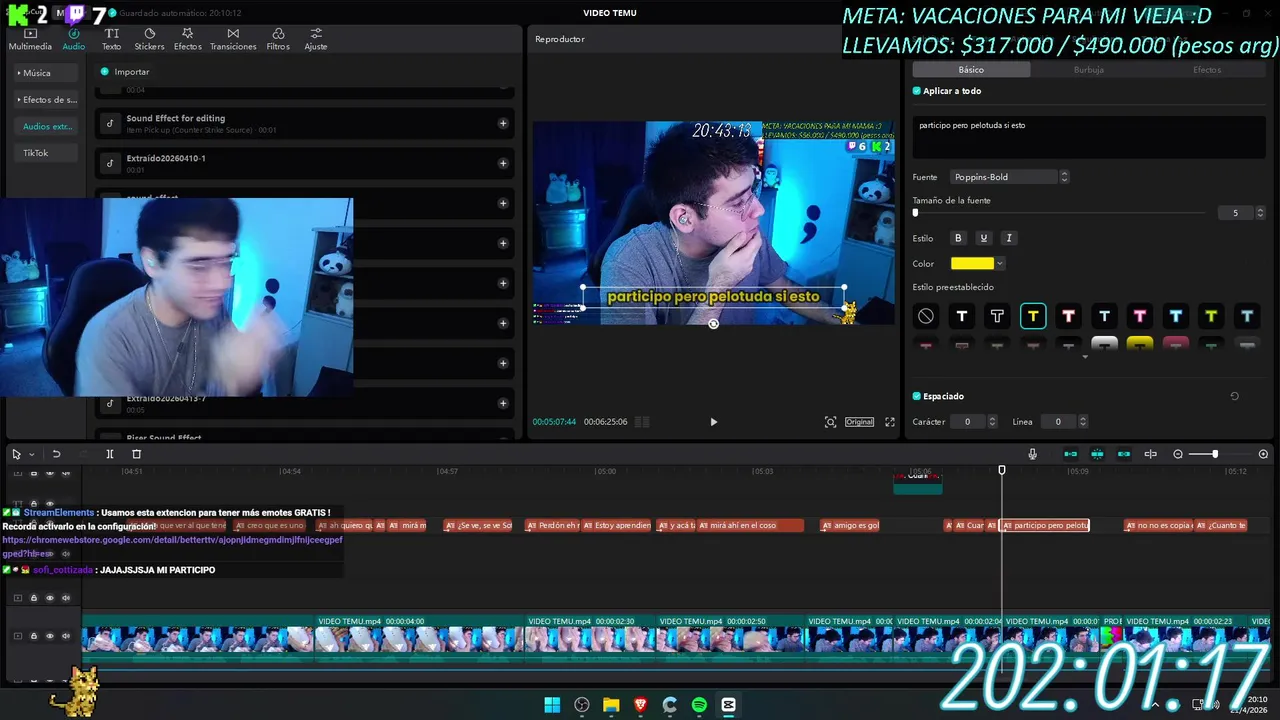Select the pointer tool in timeline toolbar
This screenshot has height=720, width=1280.
(x=16, y=454)
